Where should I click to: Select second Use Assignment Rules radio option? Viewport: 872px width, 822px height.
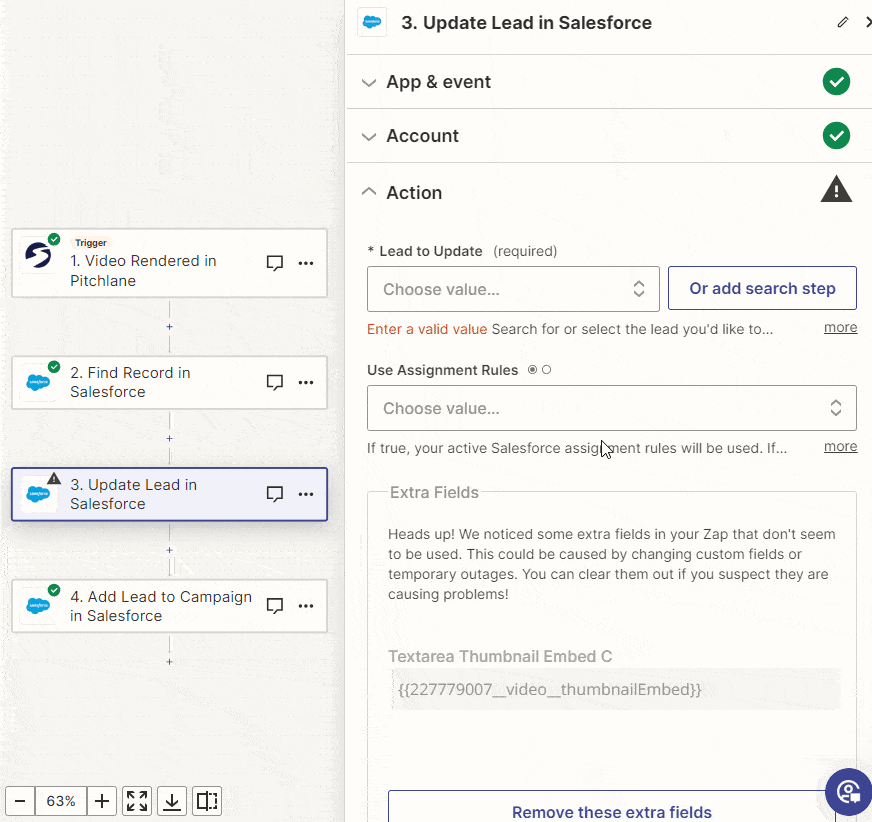[547, 370]
